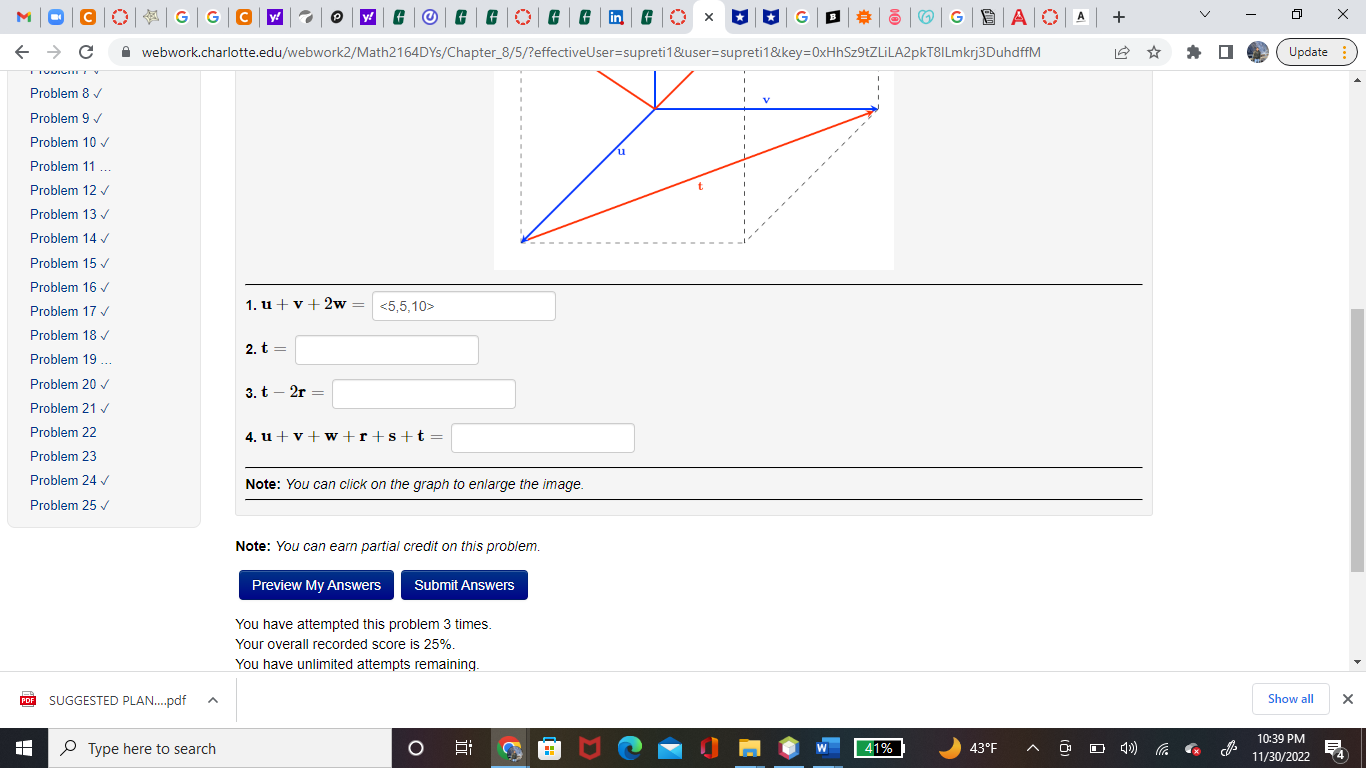
Task: Click the answer field for t
Action: (387, 350)
